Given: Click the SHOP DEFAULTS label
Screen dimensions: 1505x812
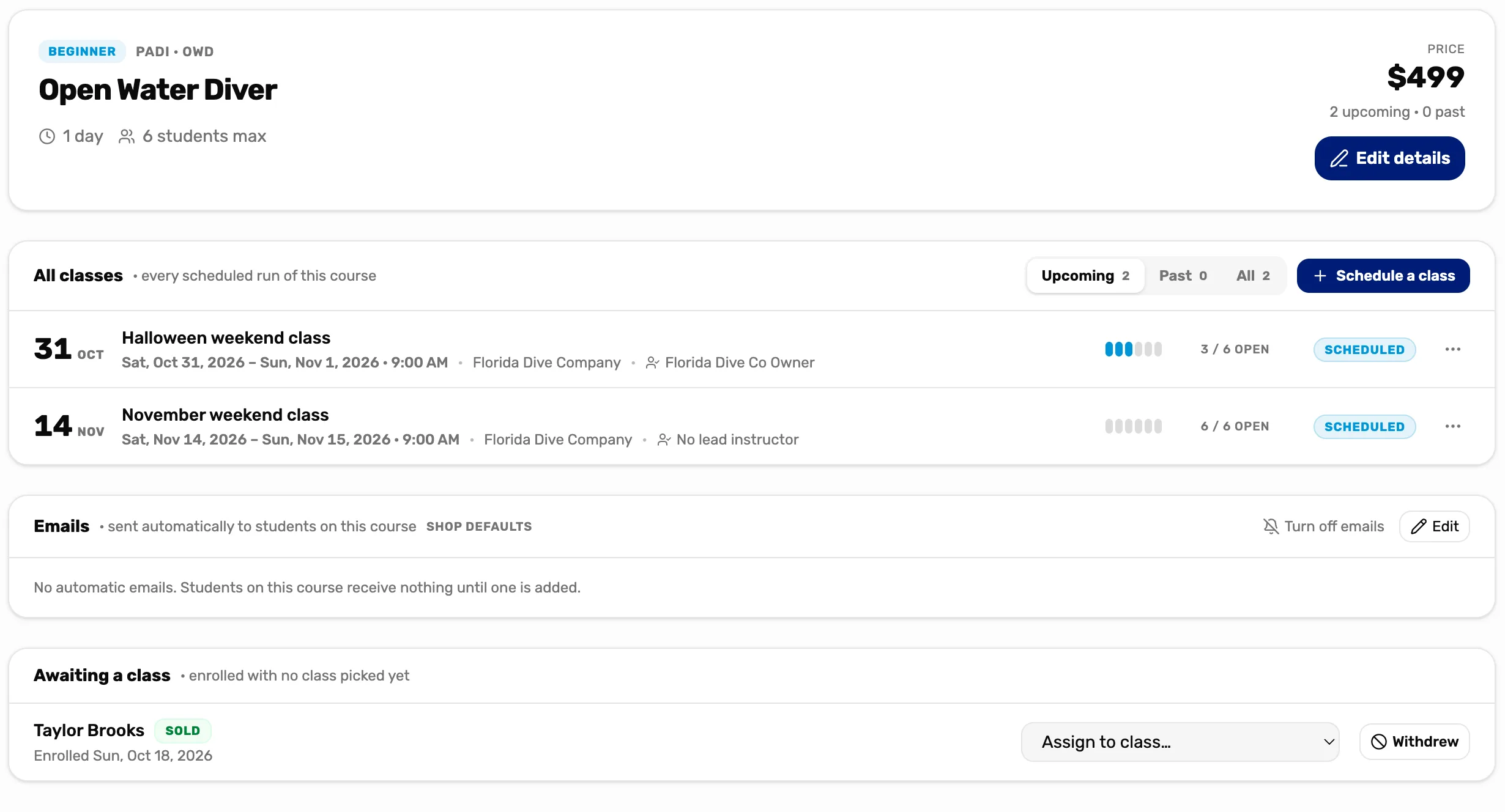Looking at the screenshot, I should tap(479, 526).
